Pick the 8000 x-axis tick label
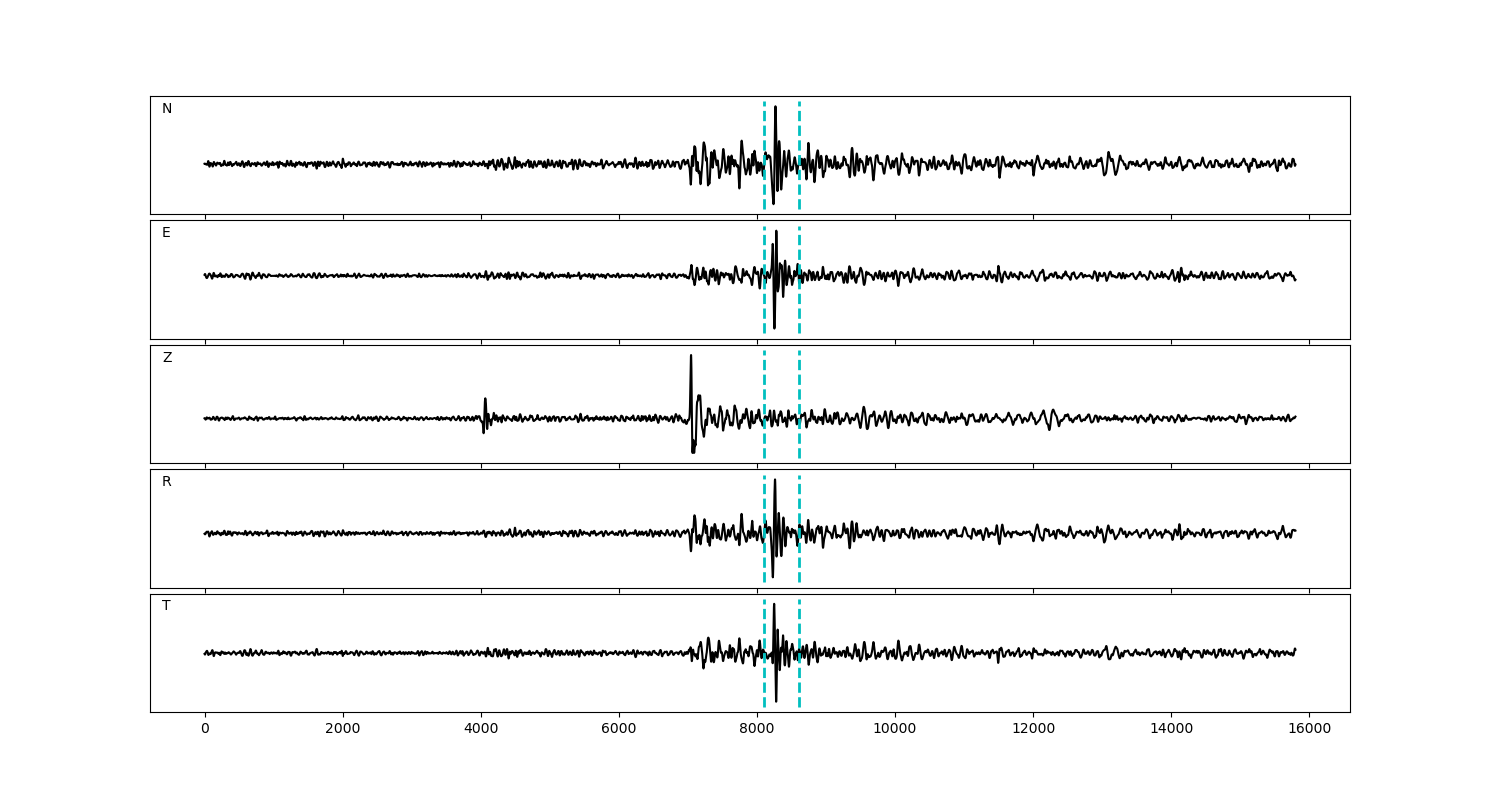The height and width of the screenshot is (800, 1500). [x=757, y=729]
